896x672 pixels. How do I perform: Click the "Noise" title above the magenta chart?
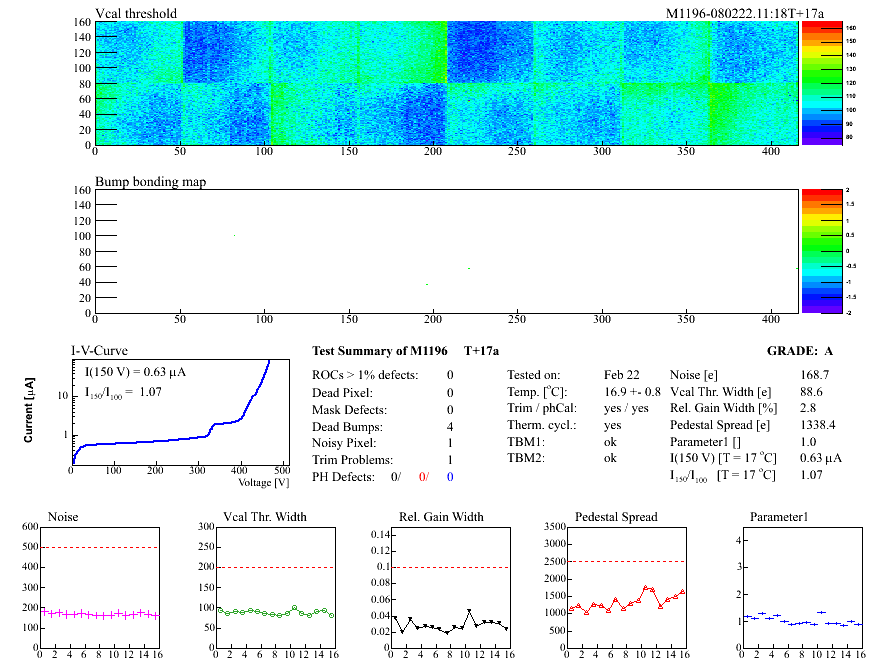[x=63, y=517]
